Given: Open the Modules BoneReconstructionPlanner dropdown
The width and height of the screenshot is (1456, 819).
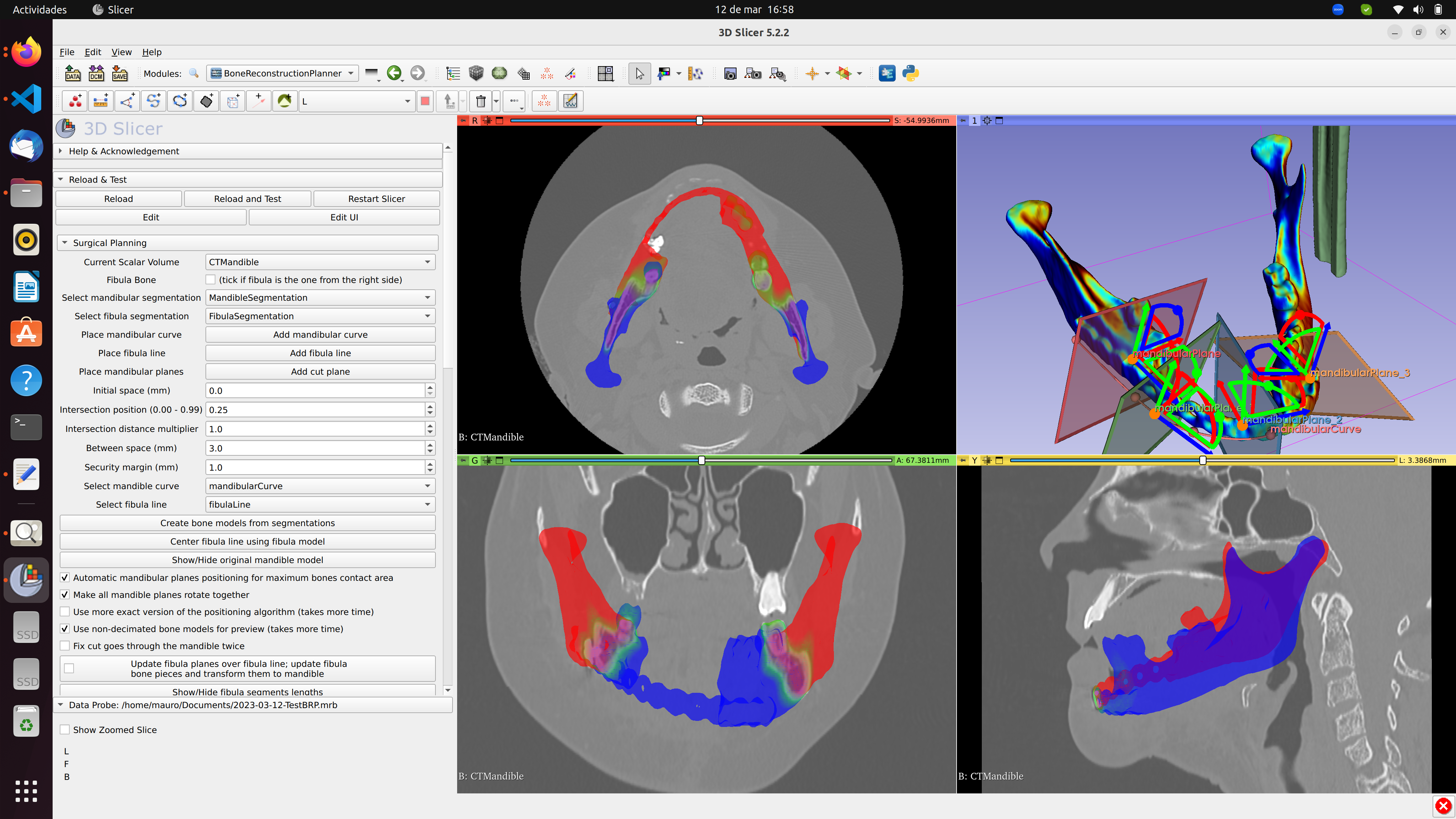Looking at the screenshot, I should click(282, 74).
